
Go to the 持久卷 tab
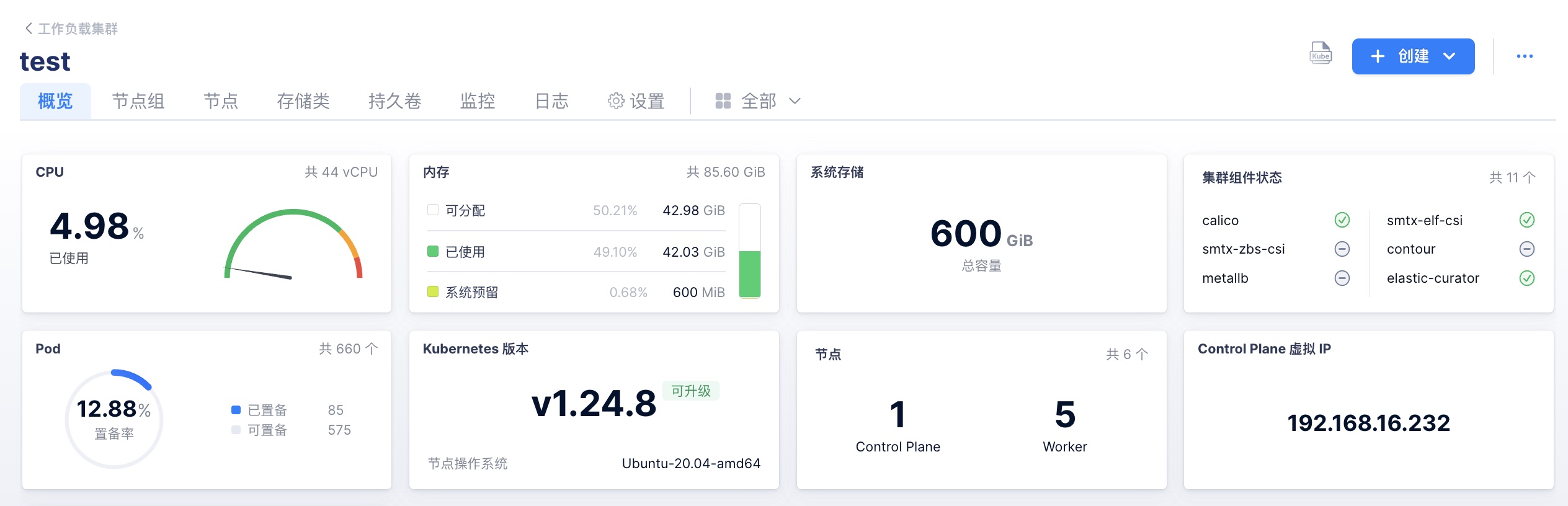(394, 100)
